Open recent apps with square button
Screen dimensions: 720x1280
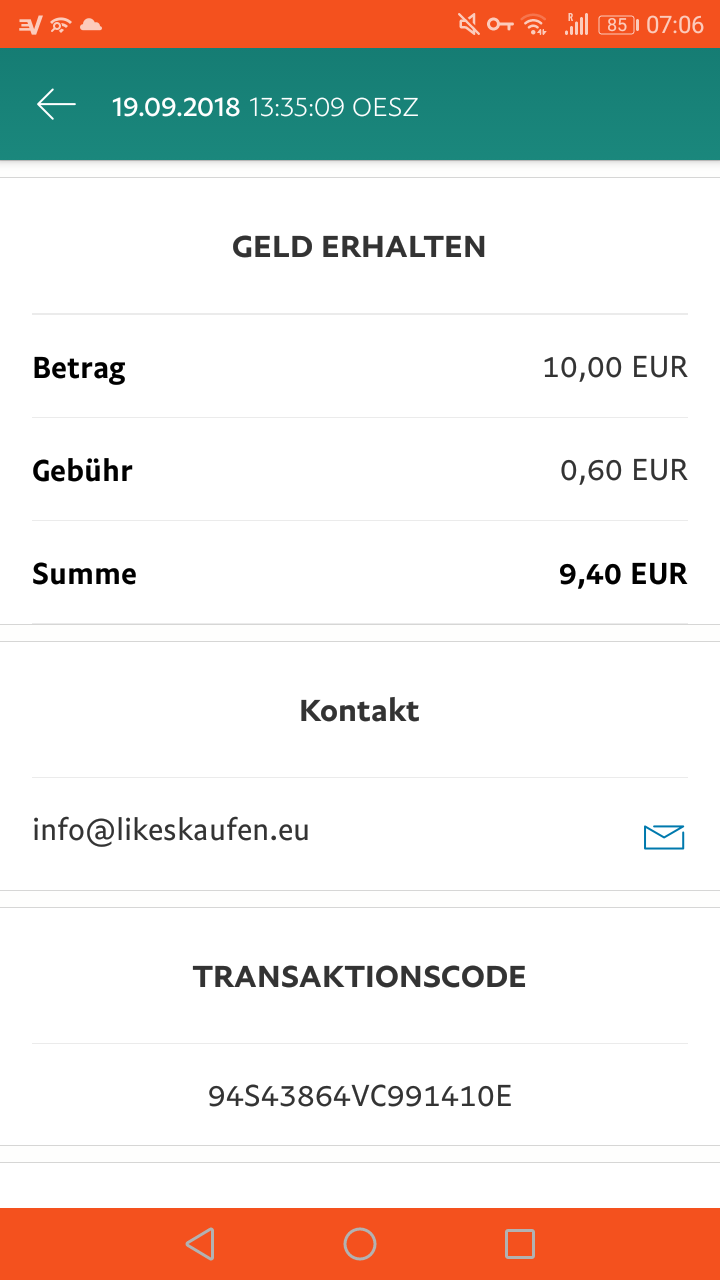[520, 1244]
